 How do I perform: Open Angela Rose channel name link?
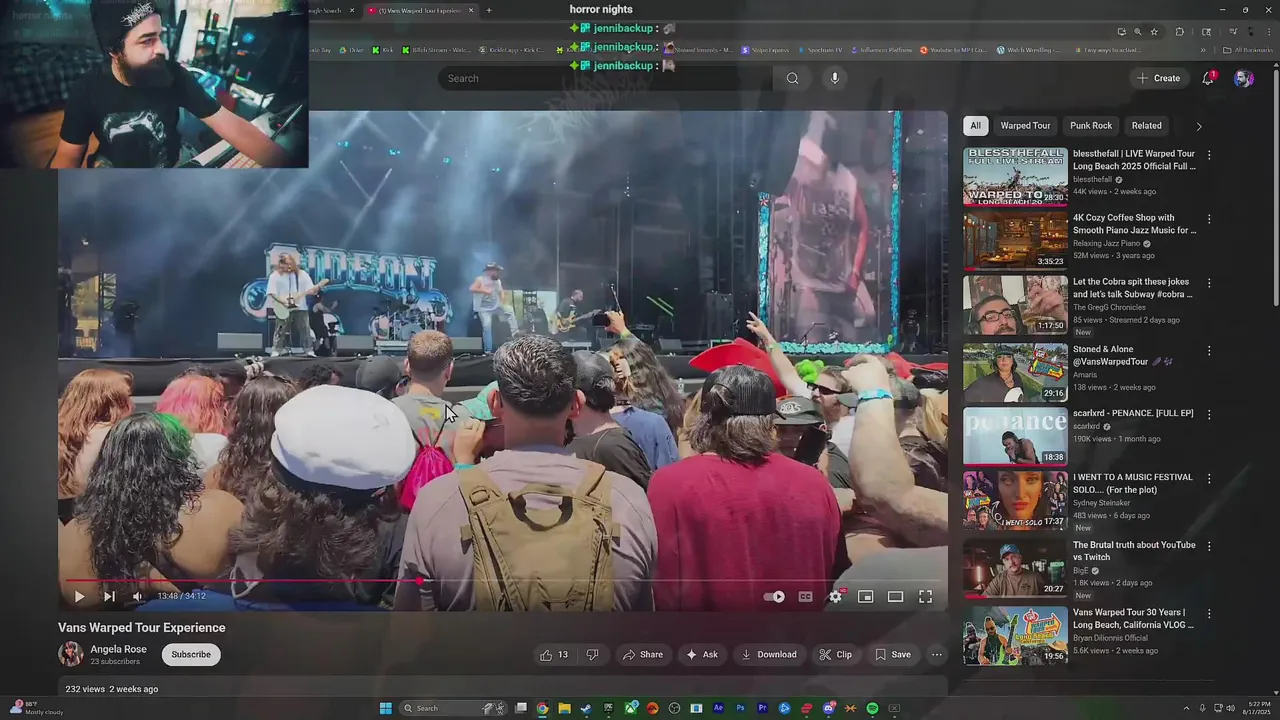coord(118,649)
